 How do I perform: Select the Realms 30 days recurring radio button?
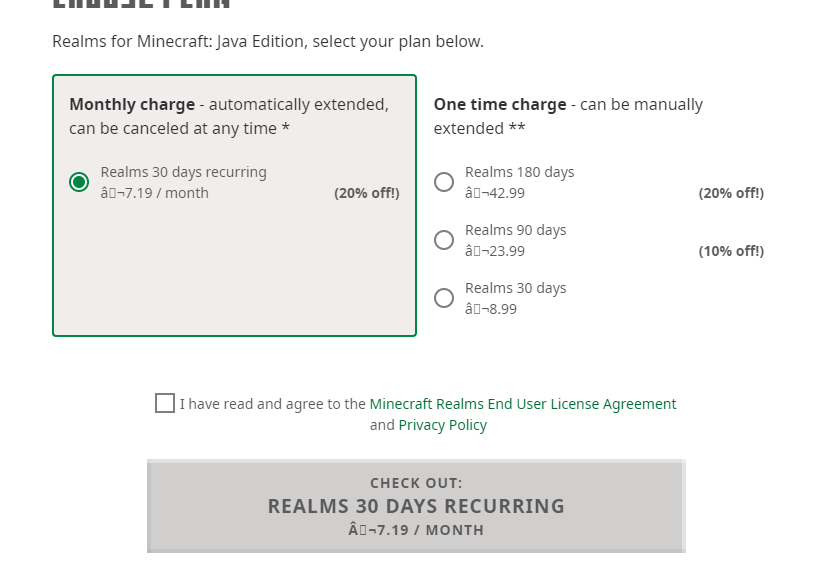click(x=79, y=182)
